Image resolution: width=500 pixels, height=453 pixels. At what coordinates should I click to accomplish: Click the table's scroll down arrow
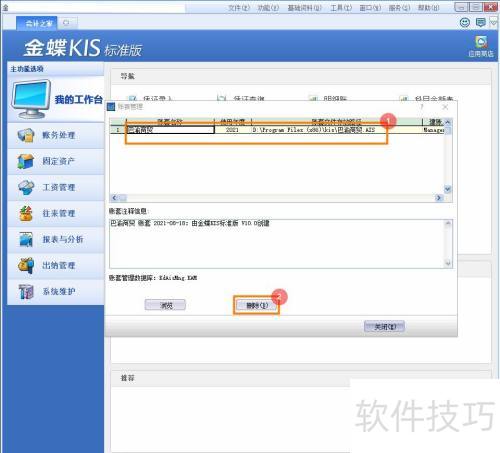[x=448, y=189]
